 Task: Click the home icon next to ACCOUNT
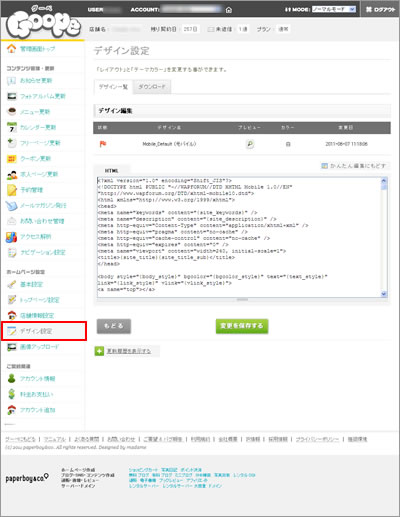(229, 10)
